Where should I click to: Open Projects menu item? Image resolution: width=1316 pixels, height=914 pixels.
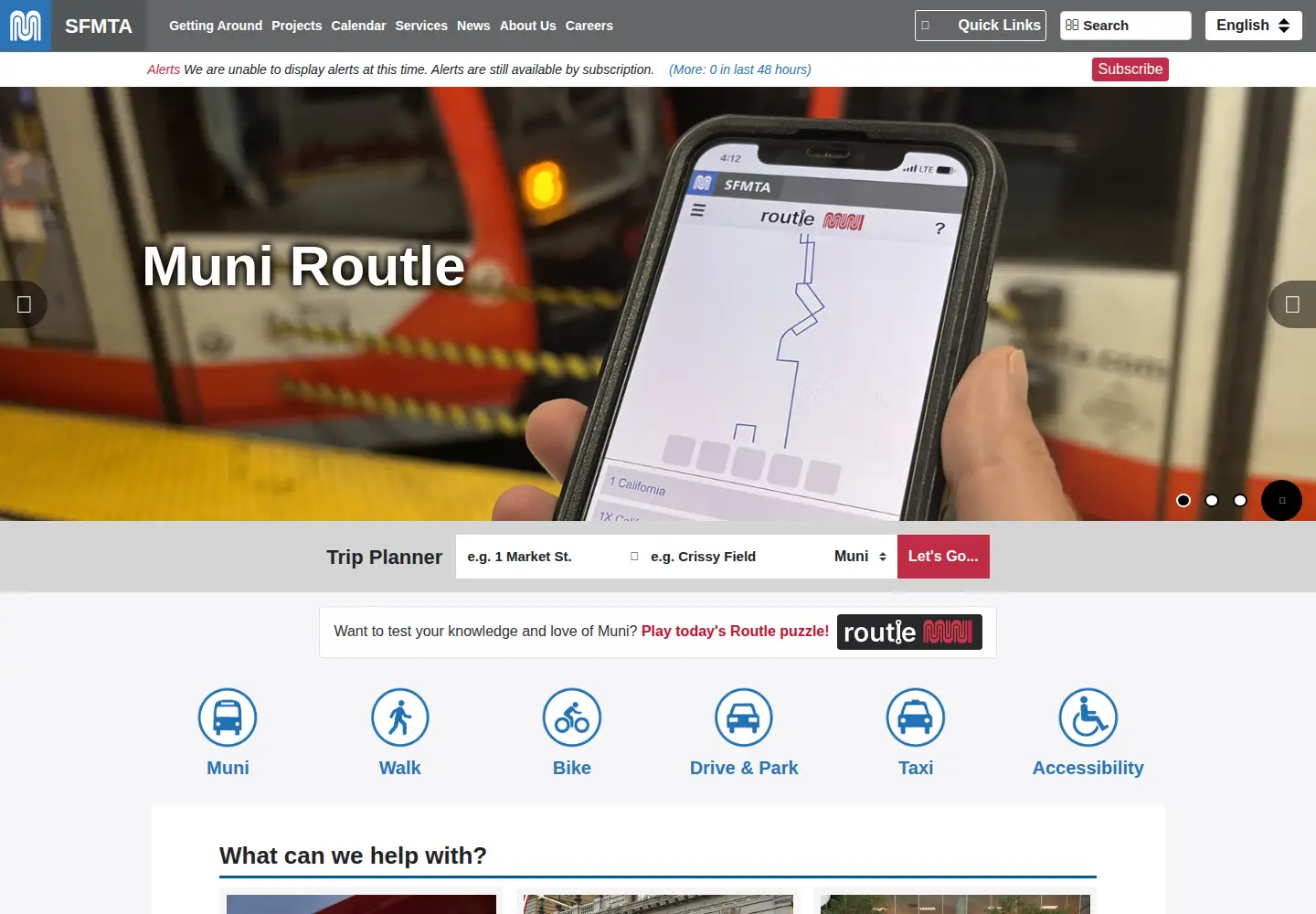point(297,26)
